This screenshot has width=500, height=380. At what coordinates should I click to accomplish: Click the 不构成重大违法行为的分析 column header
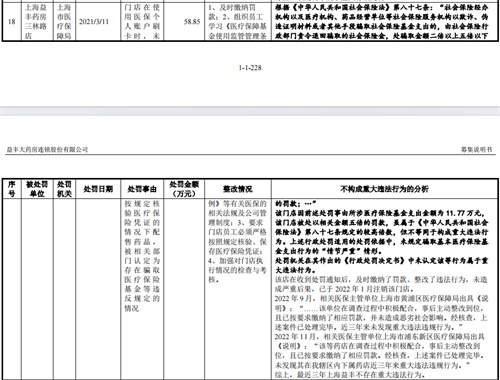(385, 189)
